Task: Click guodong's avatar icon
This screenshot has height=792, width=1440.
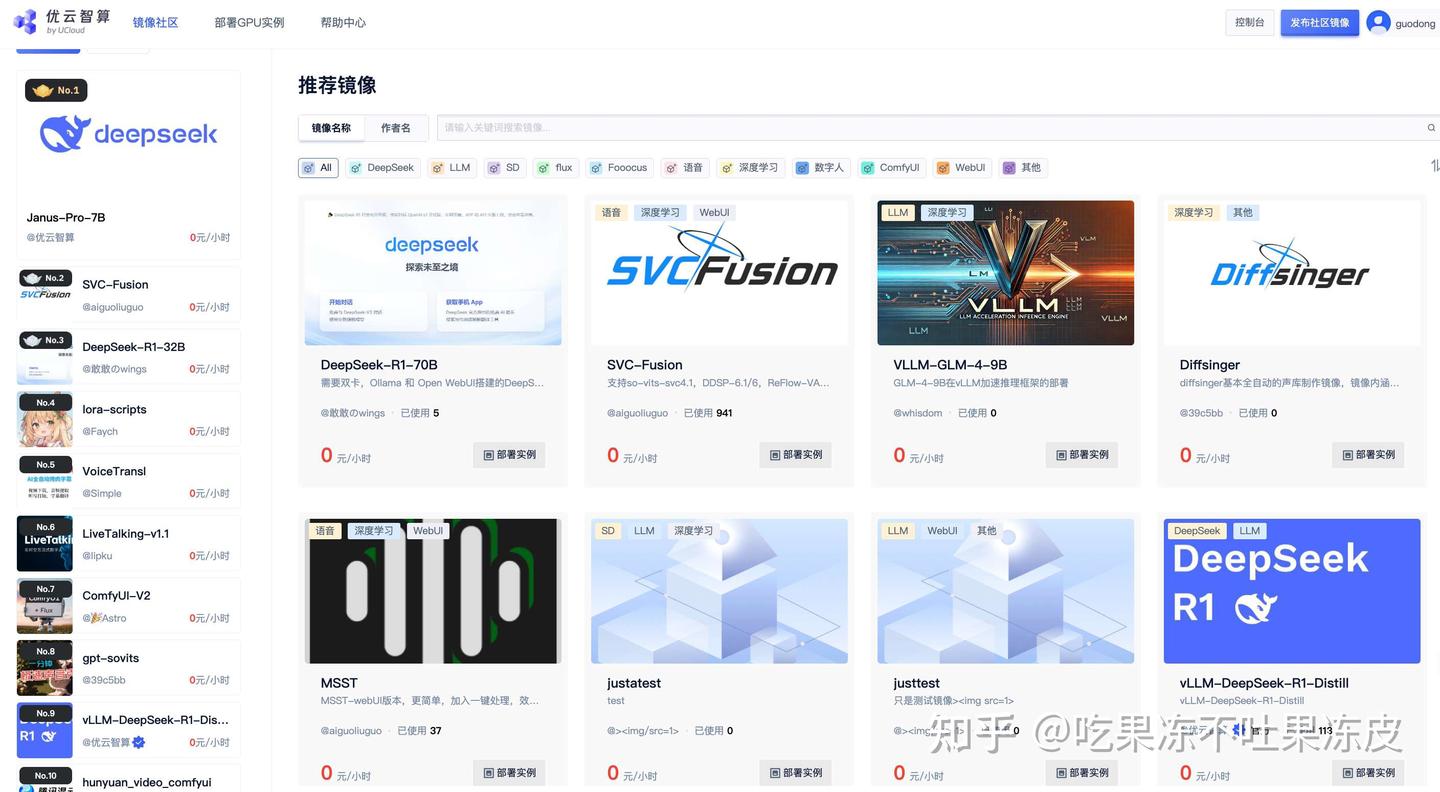Action: (1377, 22)
